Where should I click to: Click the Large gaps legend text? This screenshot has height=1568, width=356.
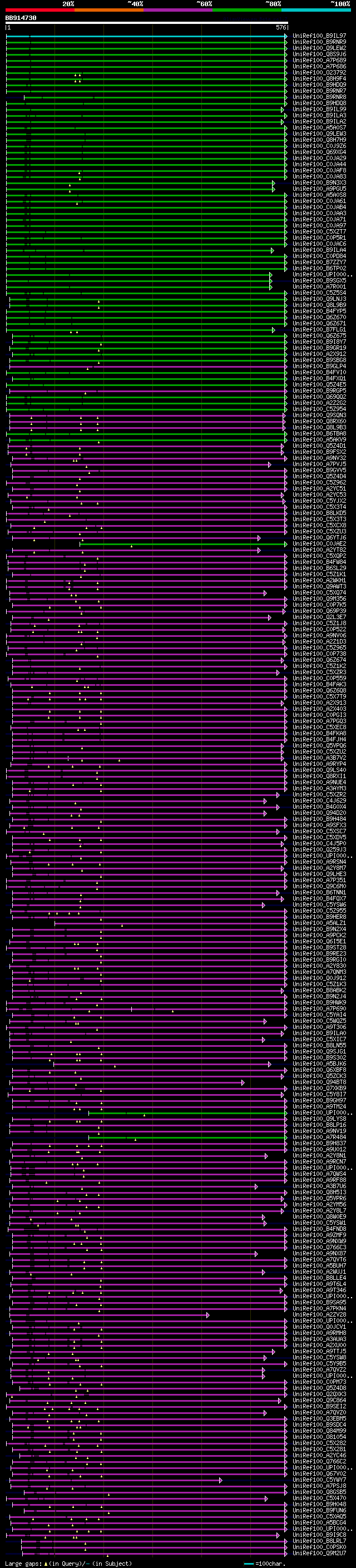click(68, 1563)
